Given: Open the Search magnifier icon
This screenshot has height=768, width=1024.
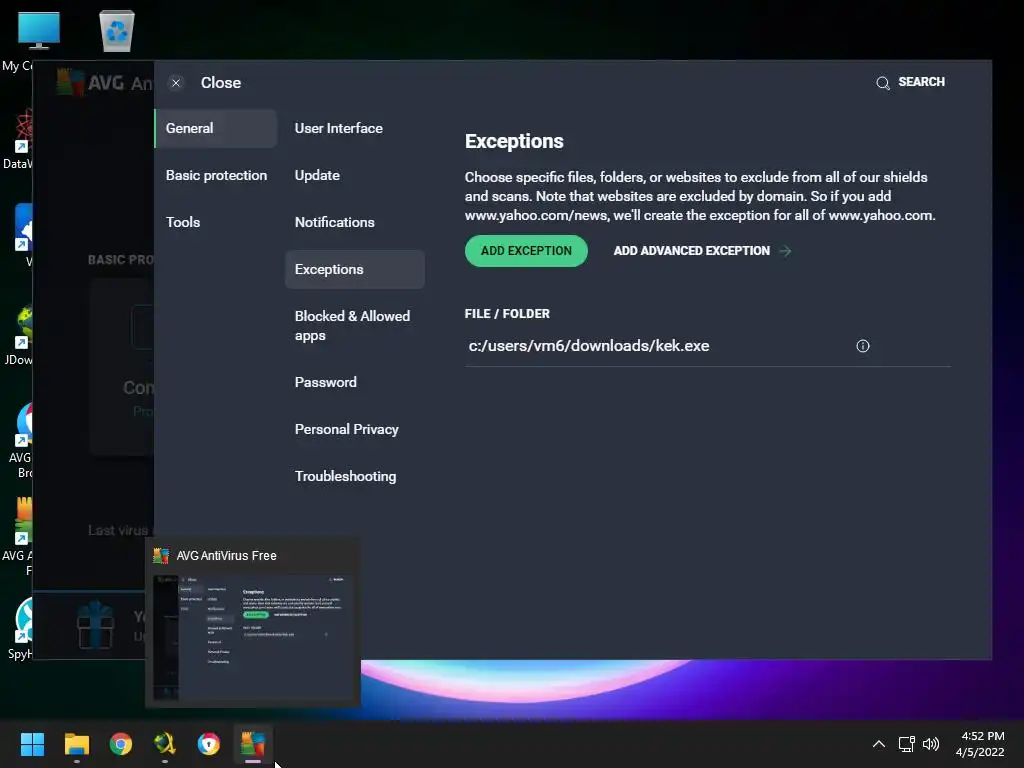Looking at the screenshot, I should (883, 83).
